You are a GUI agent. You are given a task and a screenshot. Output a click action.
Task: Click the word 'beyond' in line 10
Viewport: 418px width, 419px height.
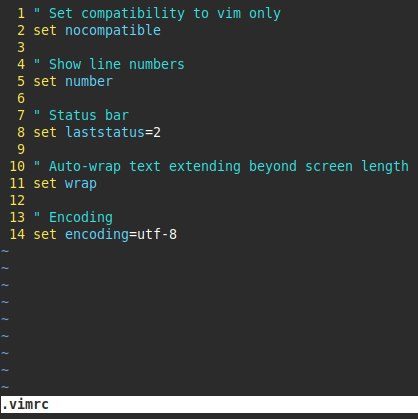(x=273, y=166)
